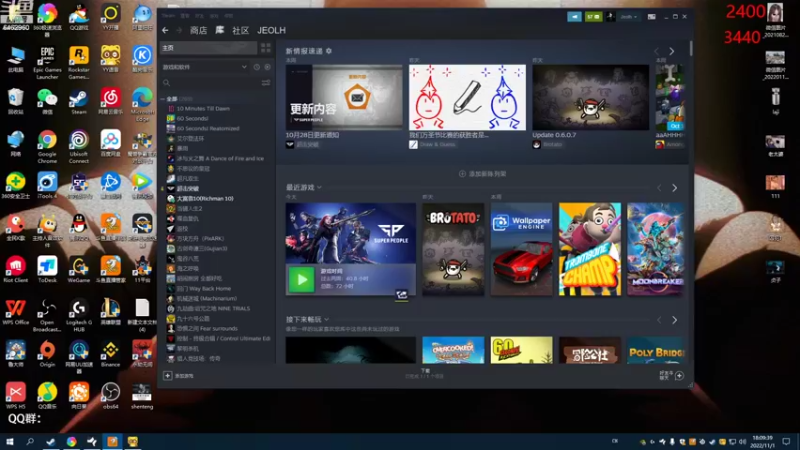
Task: Open the Brotato game cover
Action: coord(453,249)
